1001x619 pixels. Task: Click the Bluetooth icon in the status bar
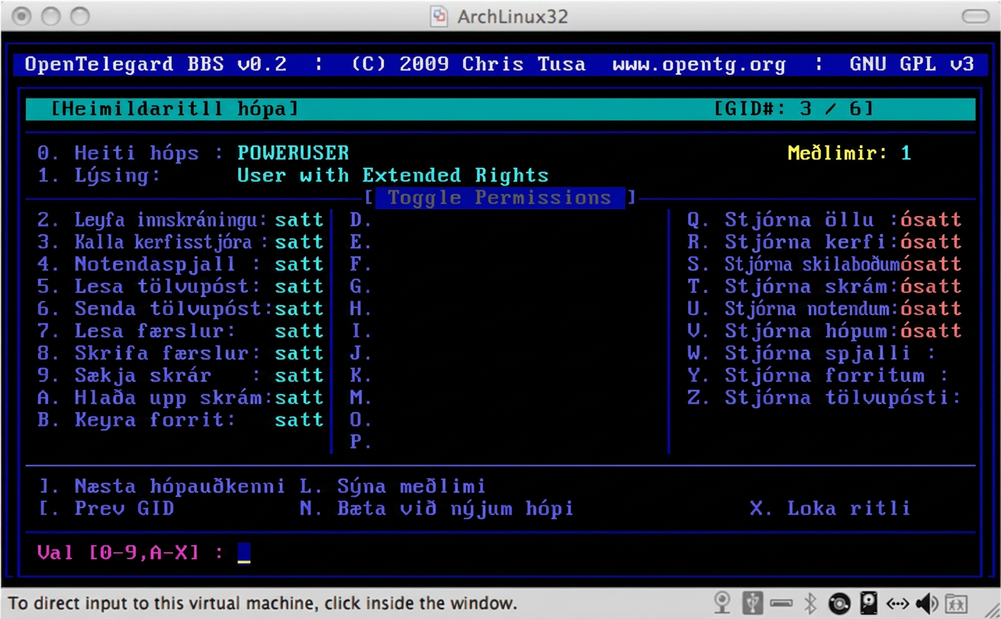point(810,603)
